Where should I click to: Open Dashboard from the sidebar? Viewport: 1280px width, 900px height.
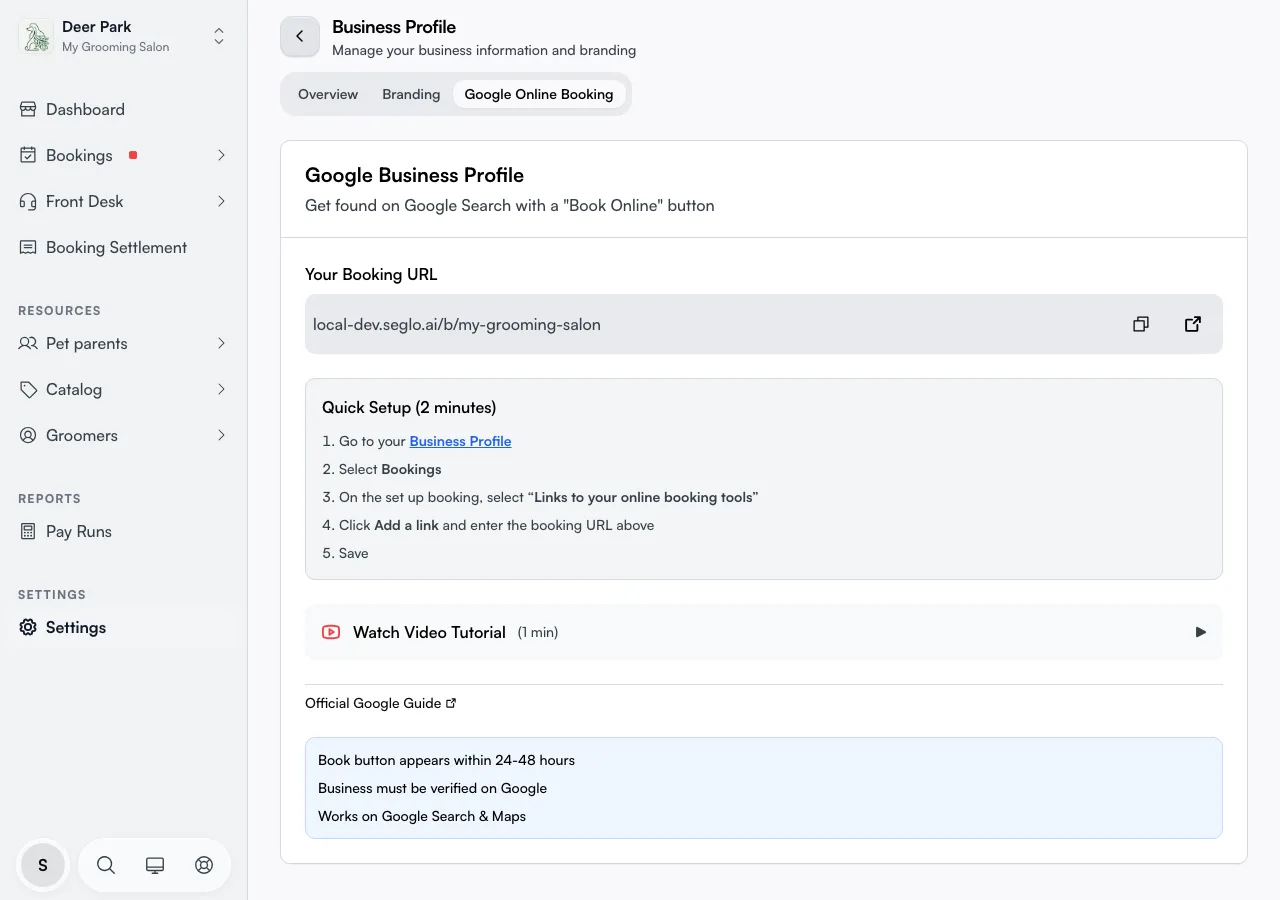click(x=123, y=109)
